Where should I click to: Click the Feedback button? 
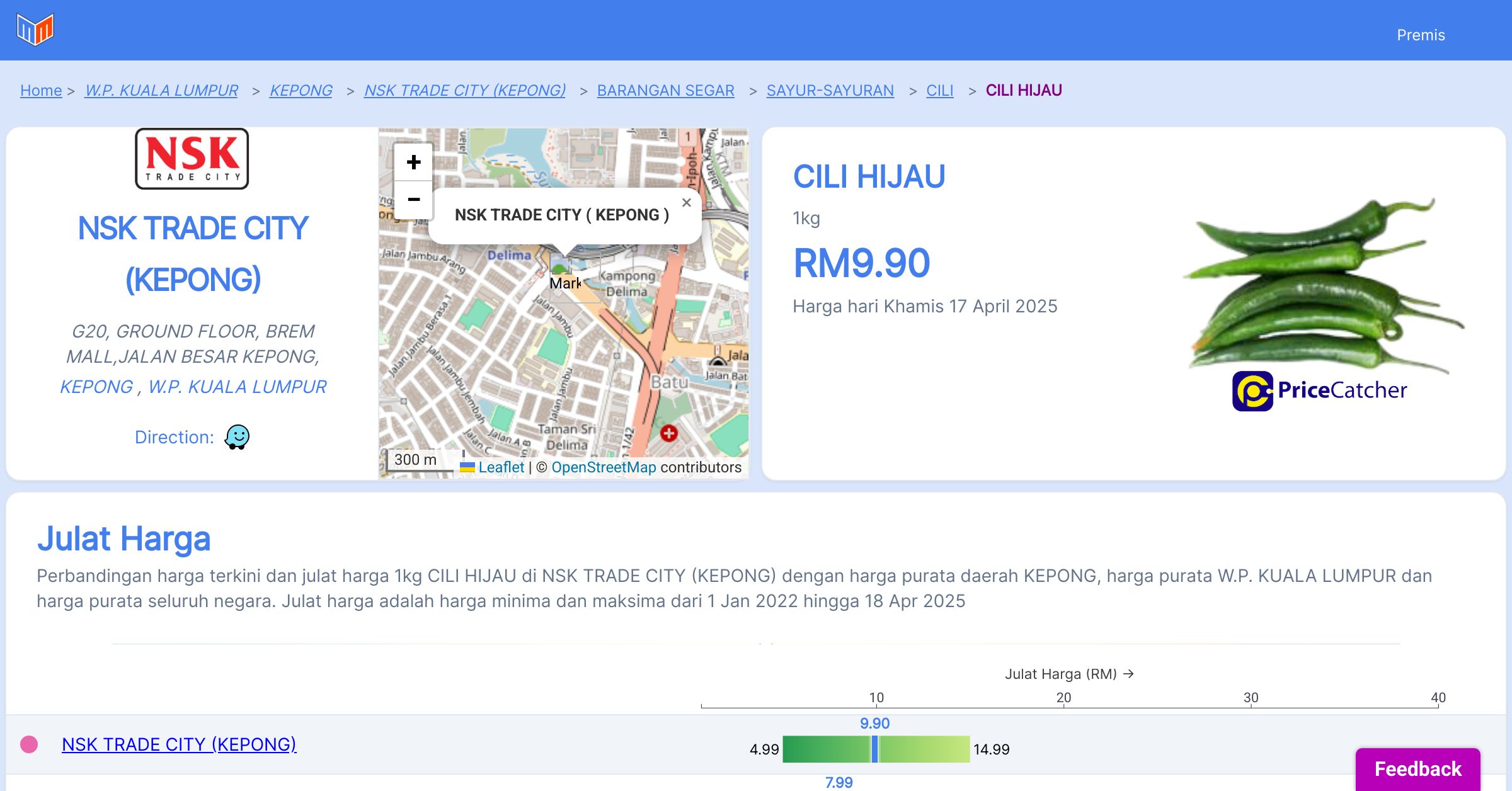click(1417, 768)
